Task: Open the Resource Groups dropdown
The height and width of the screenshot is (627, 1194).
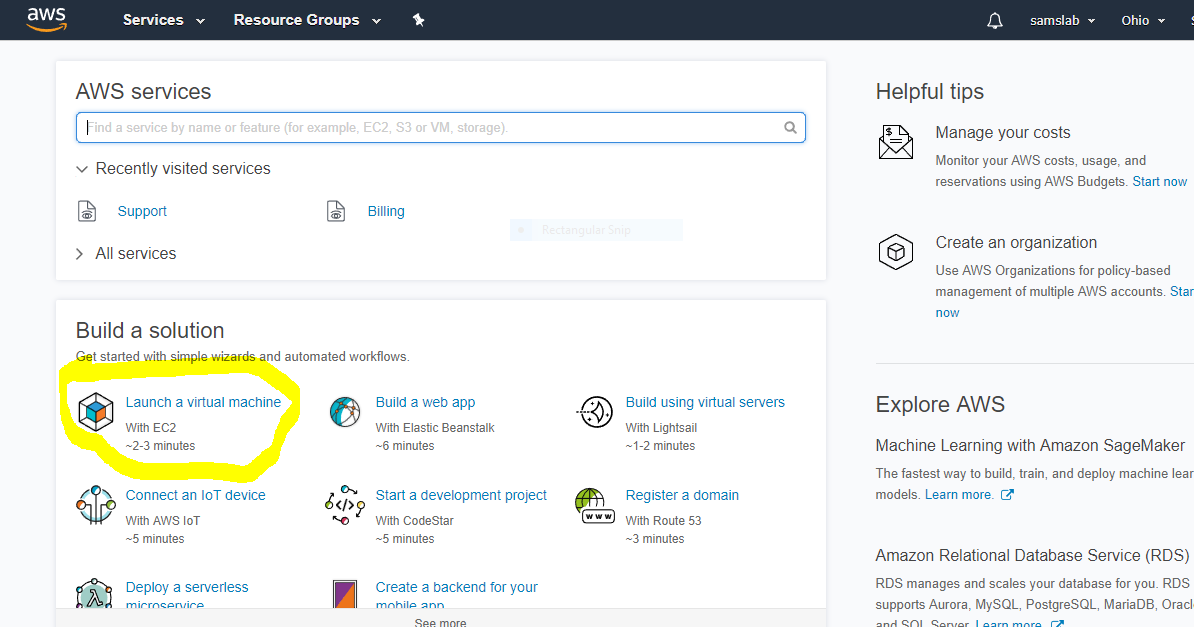Action: click(x=307, y=20)
